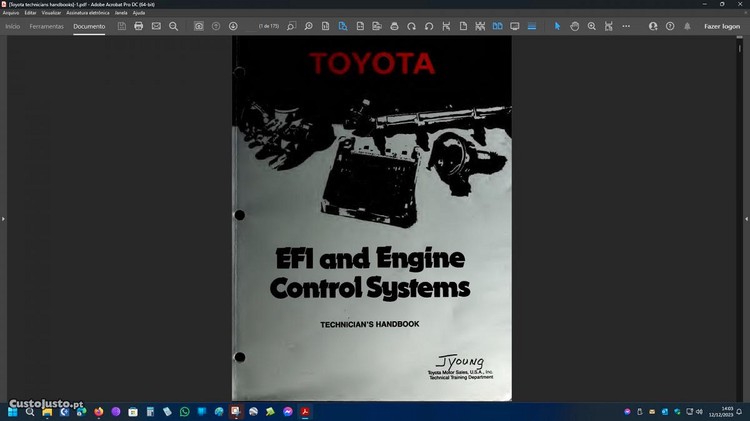Open the Visualizar menu
The height and width of the screenshot is (421, 750).
pyautogui.click(x=51, y=12)
